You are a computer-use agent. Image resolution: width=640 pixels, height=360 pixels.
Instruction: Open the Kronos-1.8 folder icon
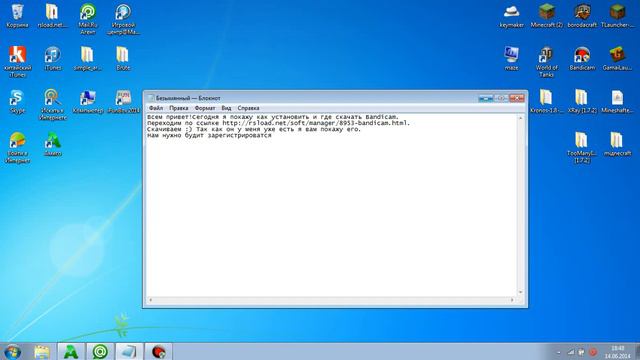[547, 101]
